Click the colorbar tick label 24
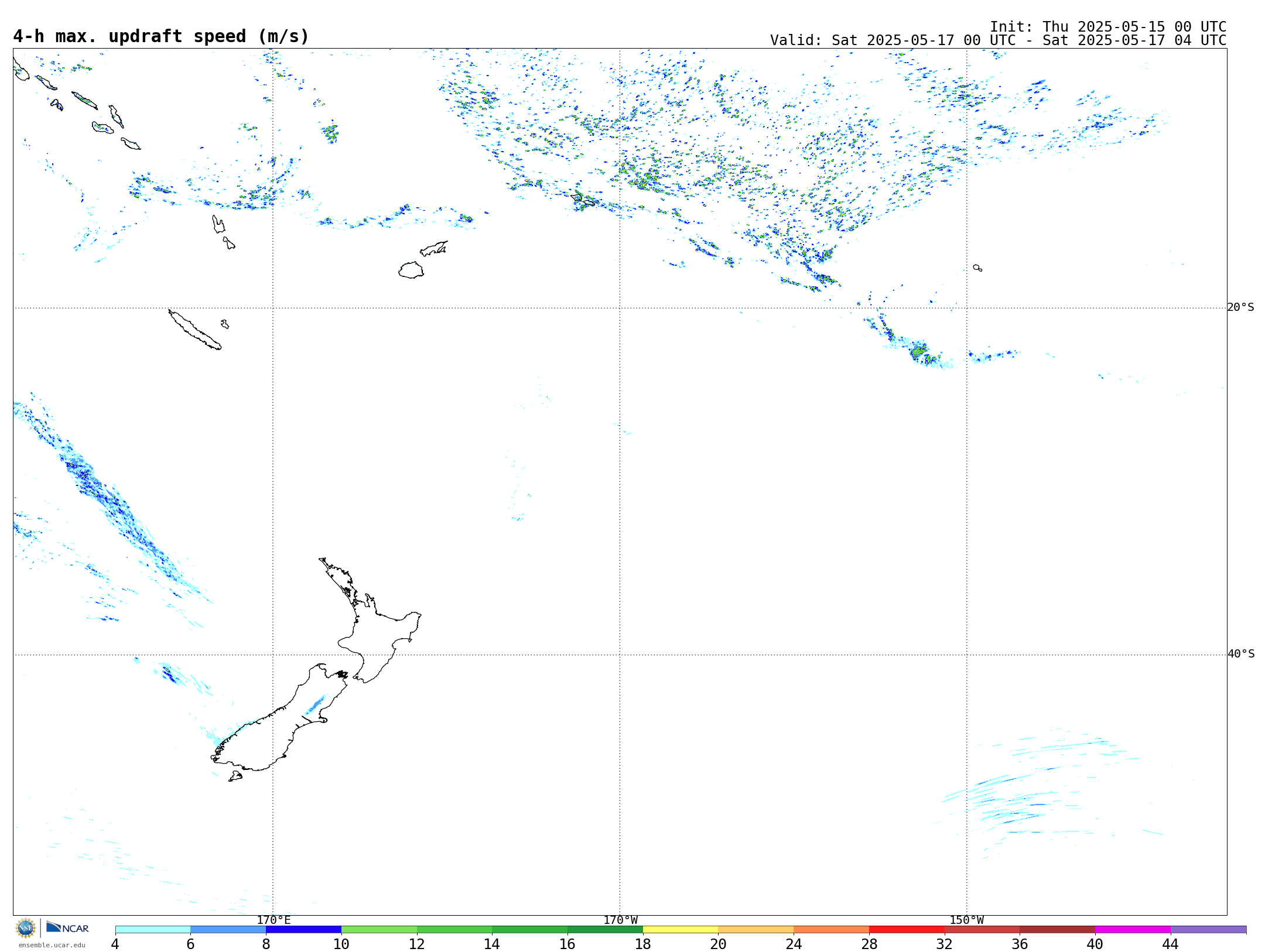 pyautogui.click(x=794, y=944)
